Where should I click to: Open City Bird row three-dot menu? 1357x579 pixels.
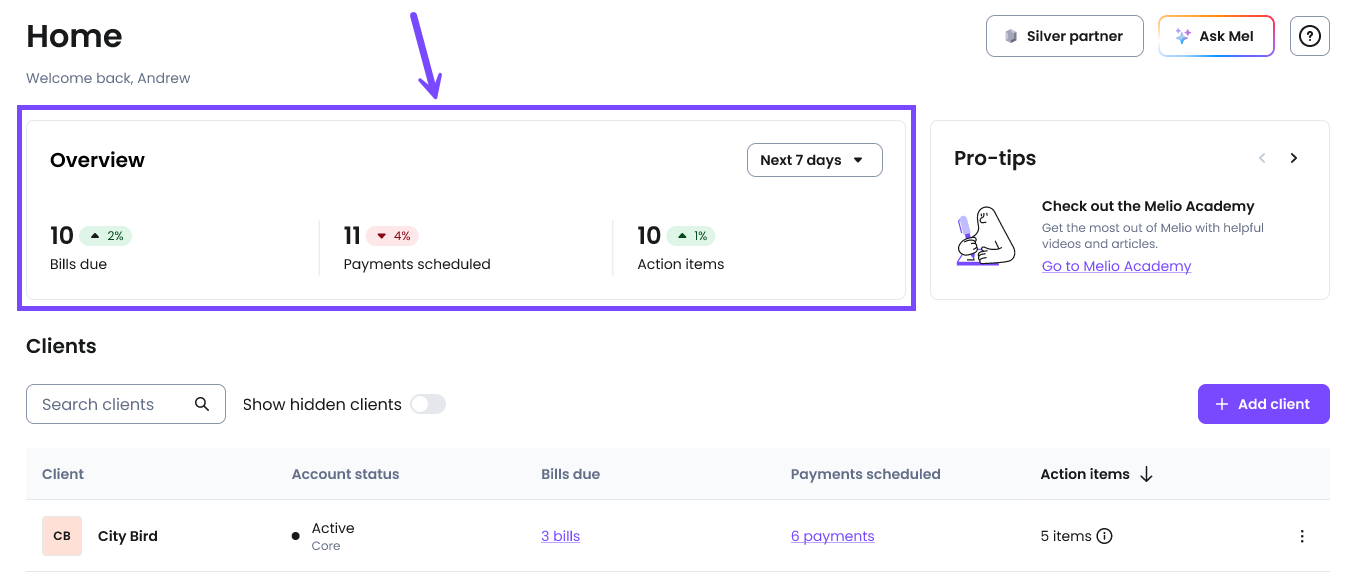point(1302,536)
